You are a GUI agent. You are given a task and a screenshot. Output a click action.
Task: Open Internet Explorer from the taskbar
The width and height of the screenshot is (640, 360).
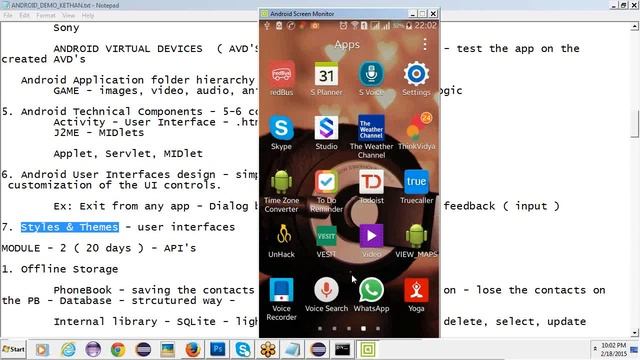point(68,350)
